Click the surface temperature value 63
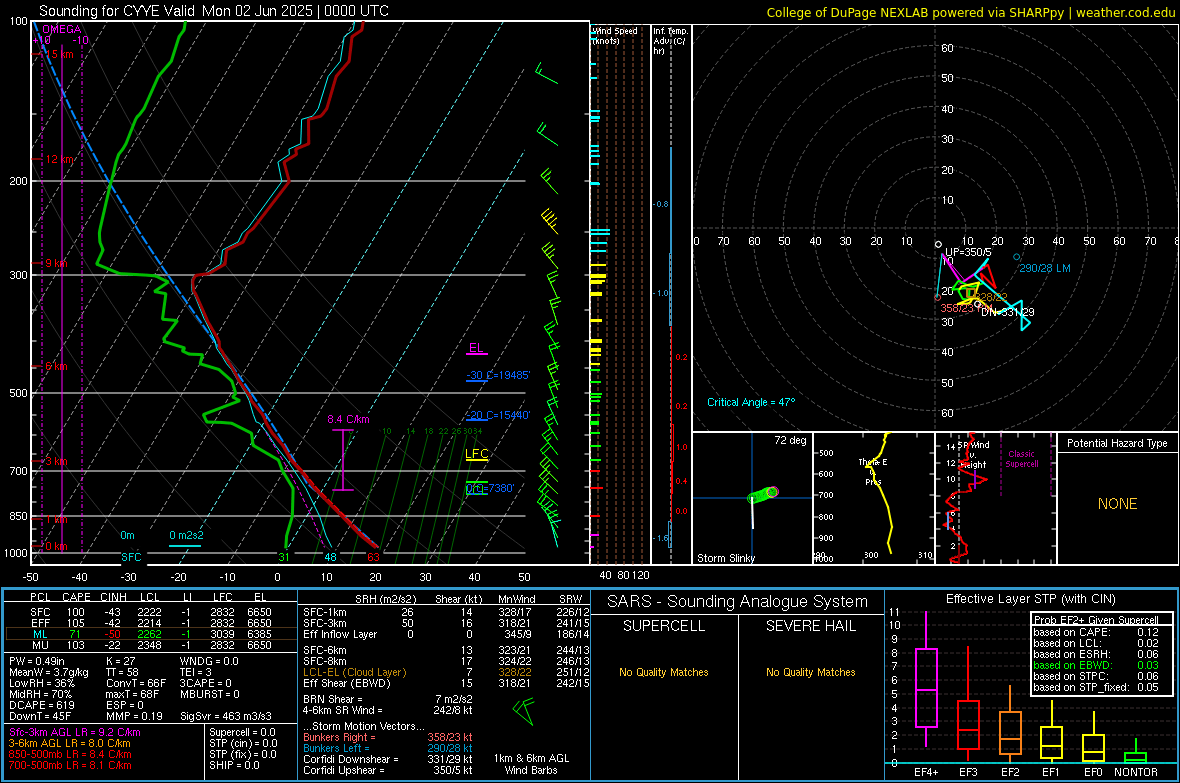 tap(373, 557)
